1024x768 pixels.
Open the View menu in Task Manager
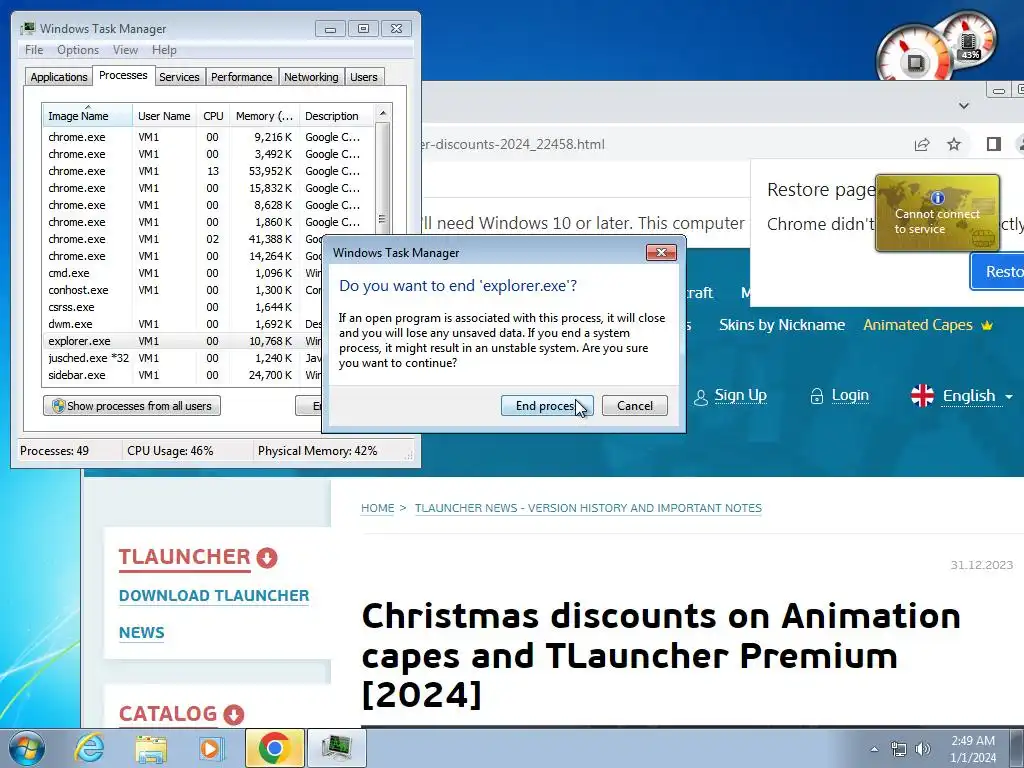[x=125, y=50]
